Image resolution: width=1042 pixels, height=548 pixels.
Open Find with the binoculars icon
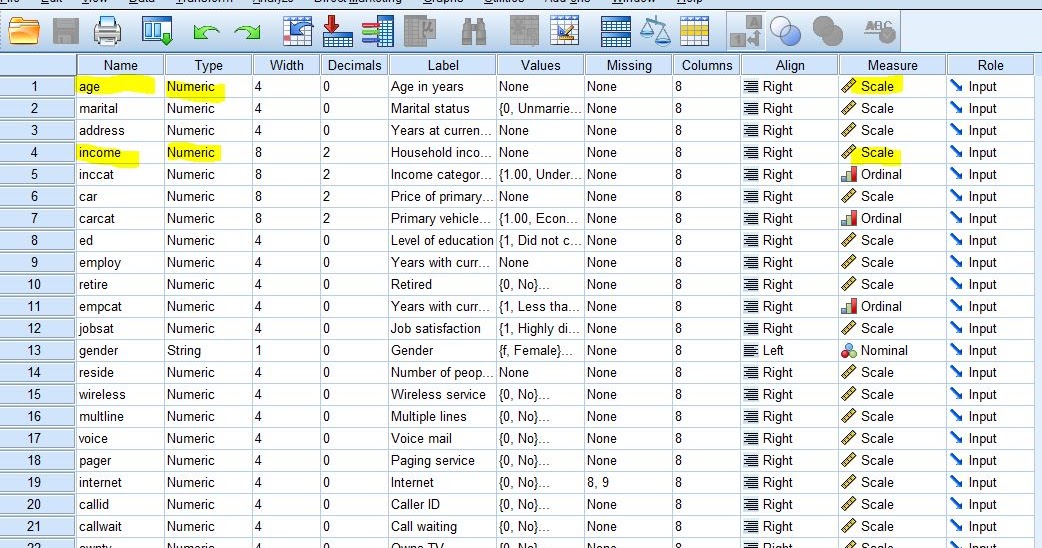(x=474, y=31)
